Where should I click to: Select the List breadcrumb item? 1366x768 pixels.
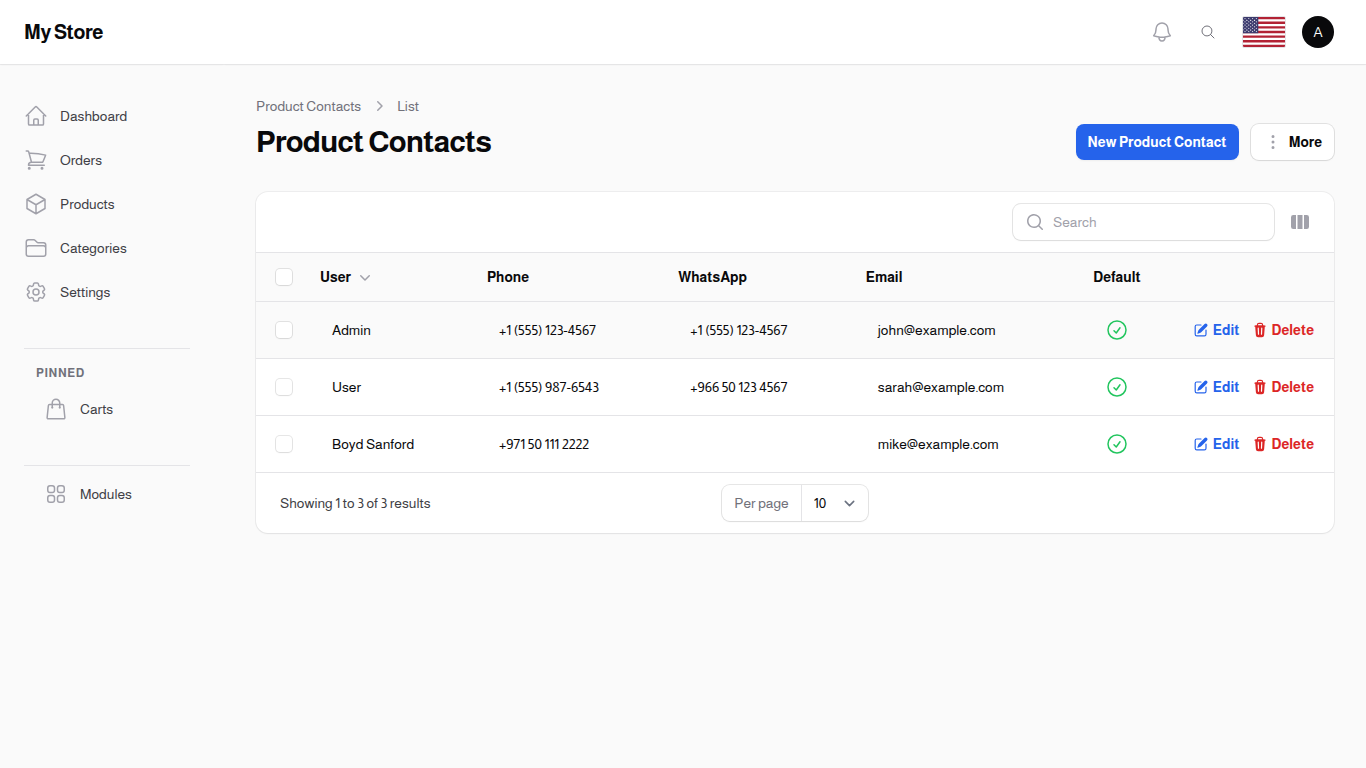pyautogui.click(x=408, y=106)
